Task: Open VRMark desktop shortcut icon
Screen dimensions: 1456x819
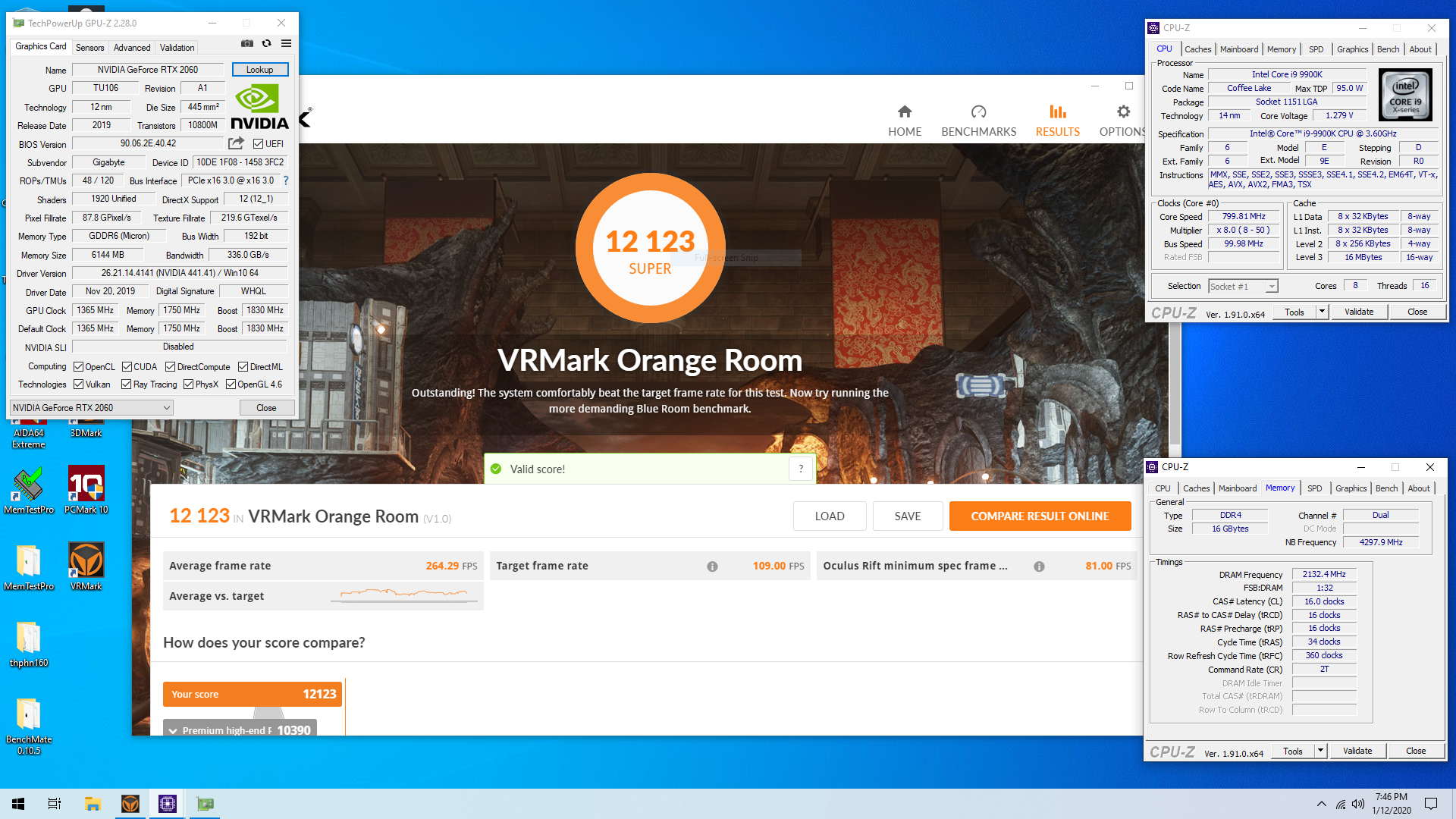Action: pos(86,566)
